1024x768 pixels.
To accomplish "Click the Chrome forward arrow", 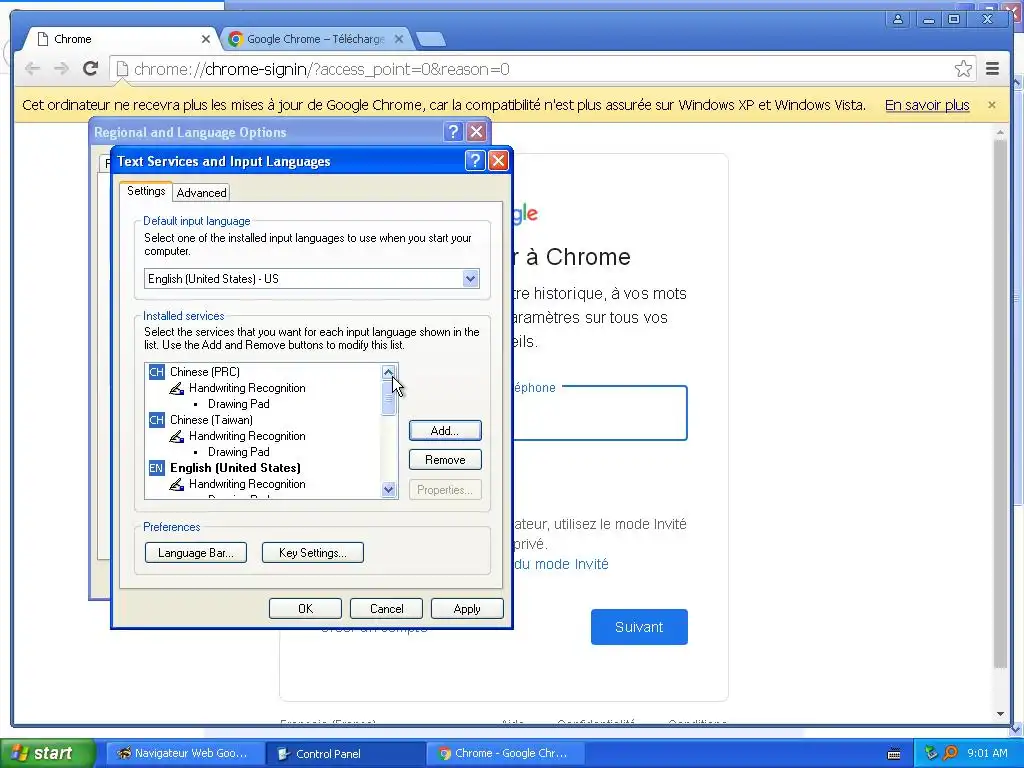I will click(x=61, y=69).
